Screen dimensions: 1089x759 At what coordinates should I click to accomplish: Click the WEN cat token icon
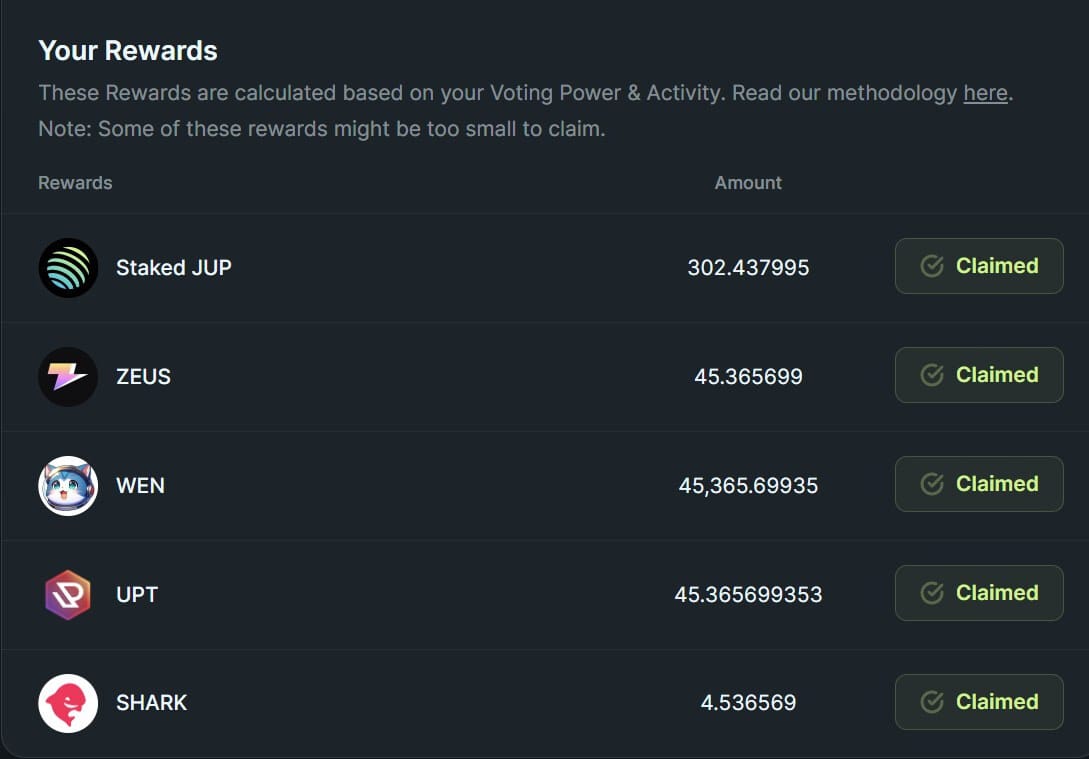pyautogui.click(x=68, y=486)
